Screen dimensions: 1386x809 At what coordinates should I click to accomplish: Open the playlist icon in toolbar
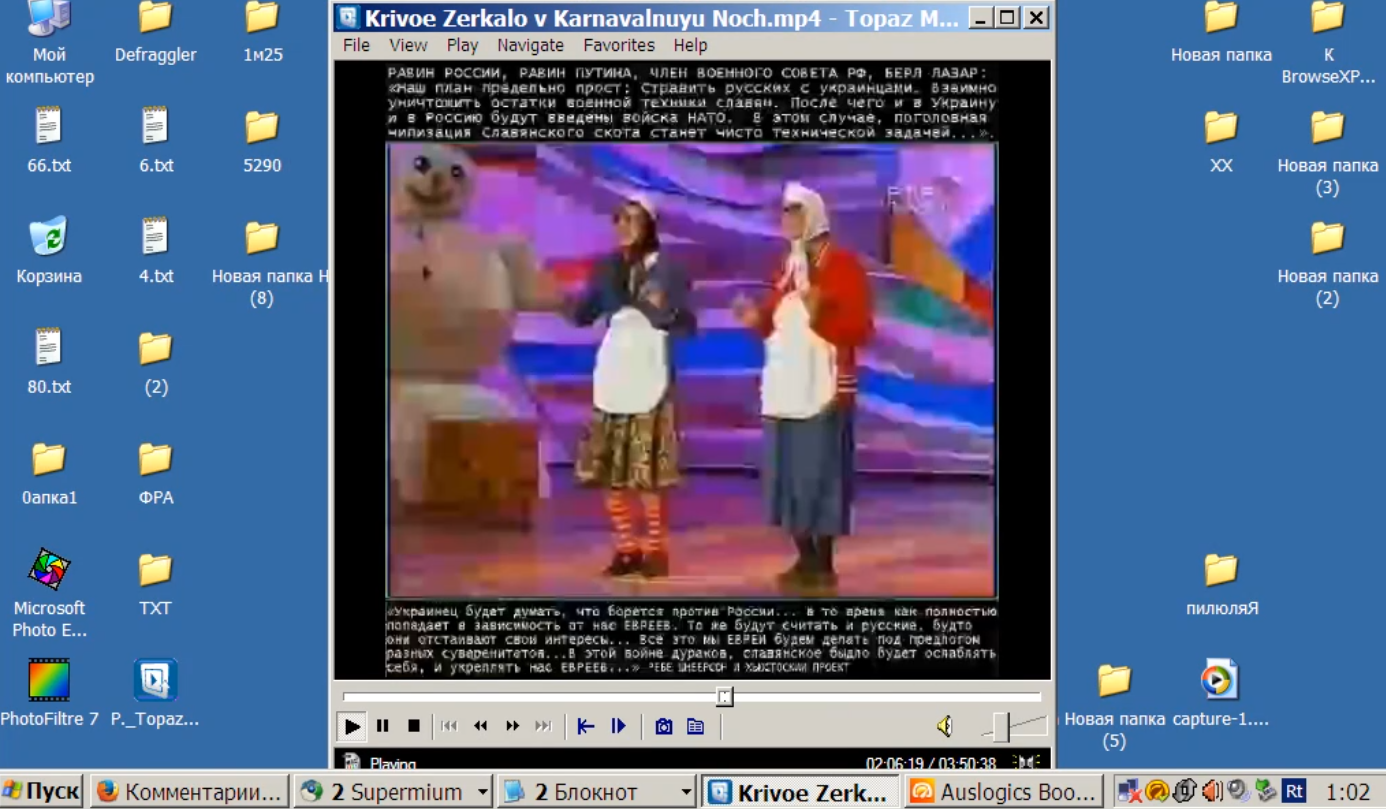[696, 726]
